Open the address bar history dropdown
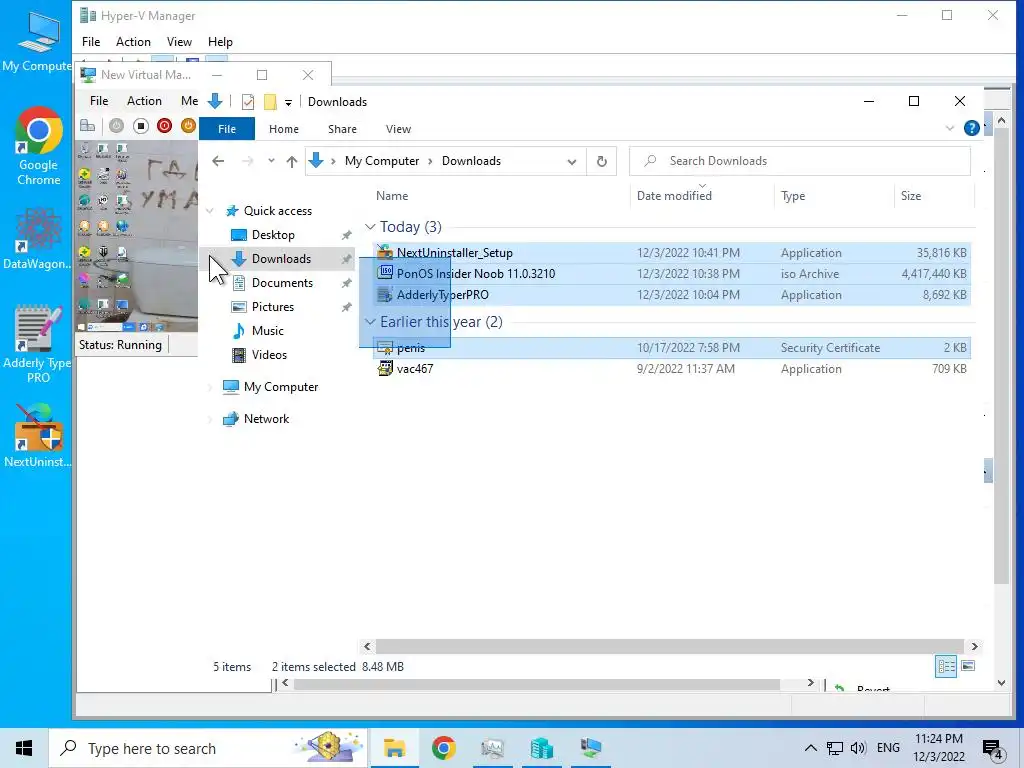 572,162
